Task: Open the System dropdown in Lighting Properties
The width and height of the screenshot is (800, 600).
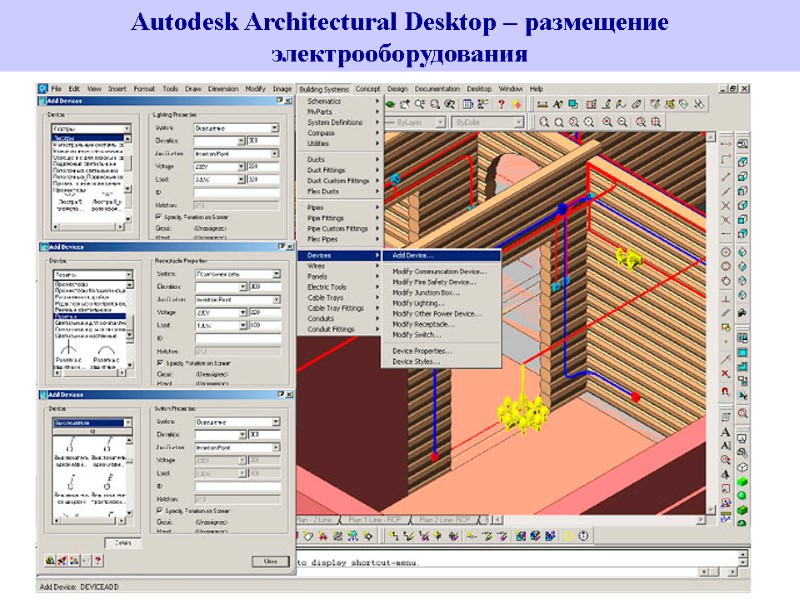Action: click(x=274, y=128)
